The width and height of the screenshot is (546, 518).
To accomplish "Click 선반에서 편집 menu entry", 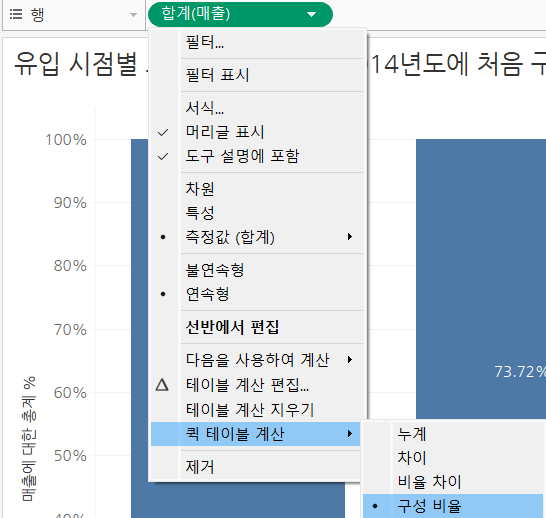I will (256, 327).
